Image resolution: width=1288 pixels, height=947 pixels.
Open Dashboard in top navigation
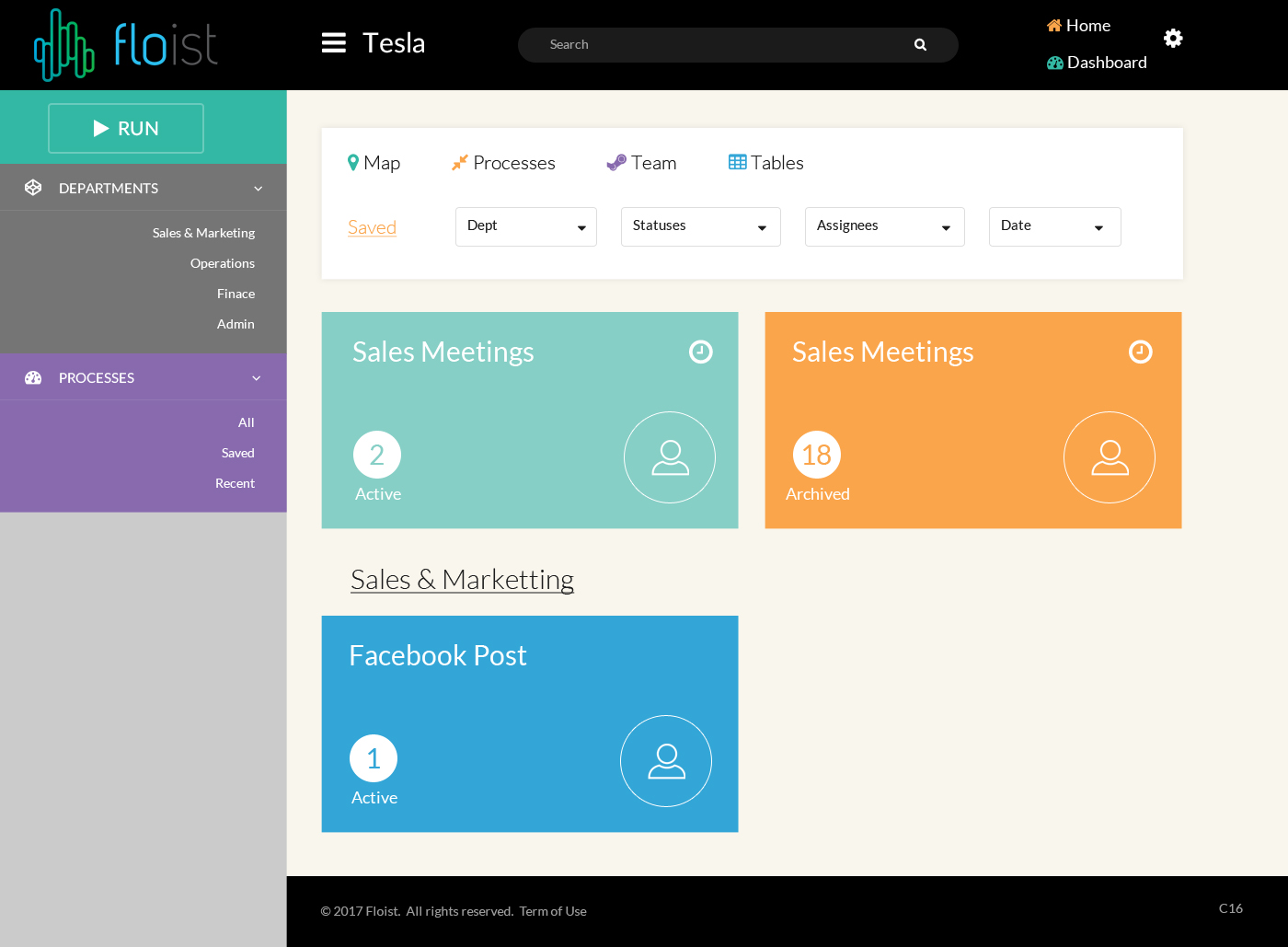click(x=1097, y=63)
